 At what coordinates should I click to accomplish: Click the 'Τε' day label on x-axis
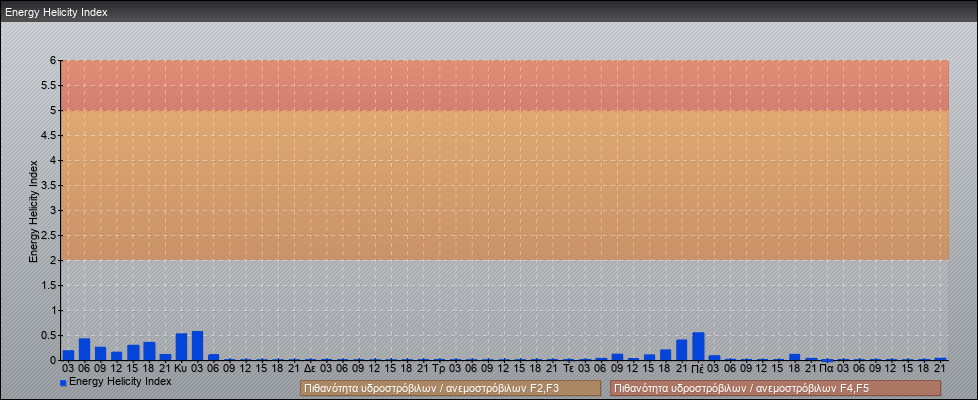[x=568, y=369]
